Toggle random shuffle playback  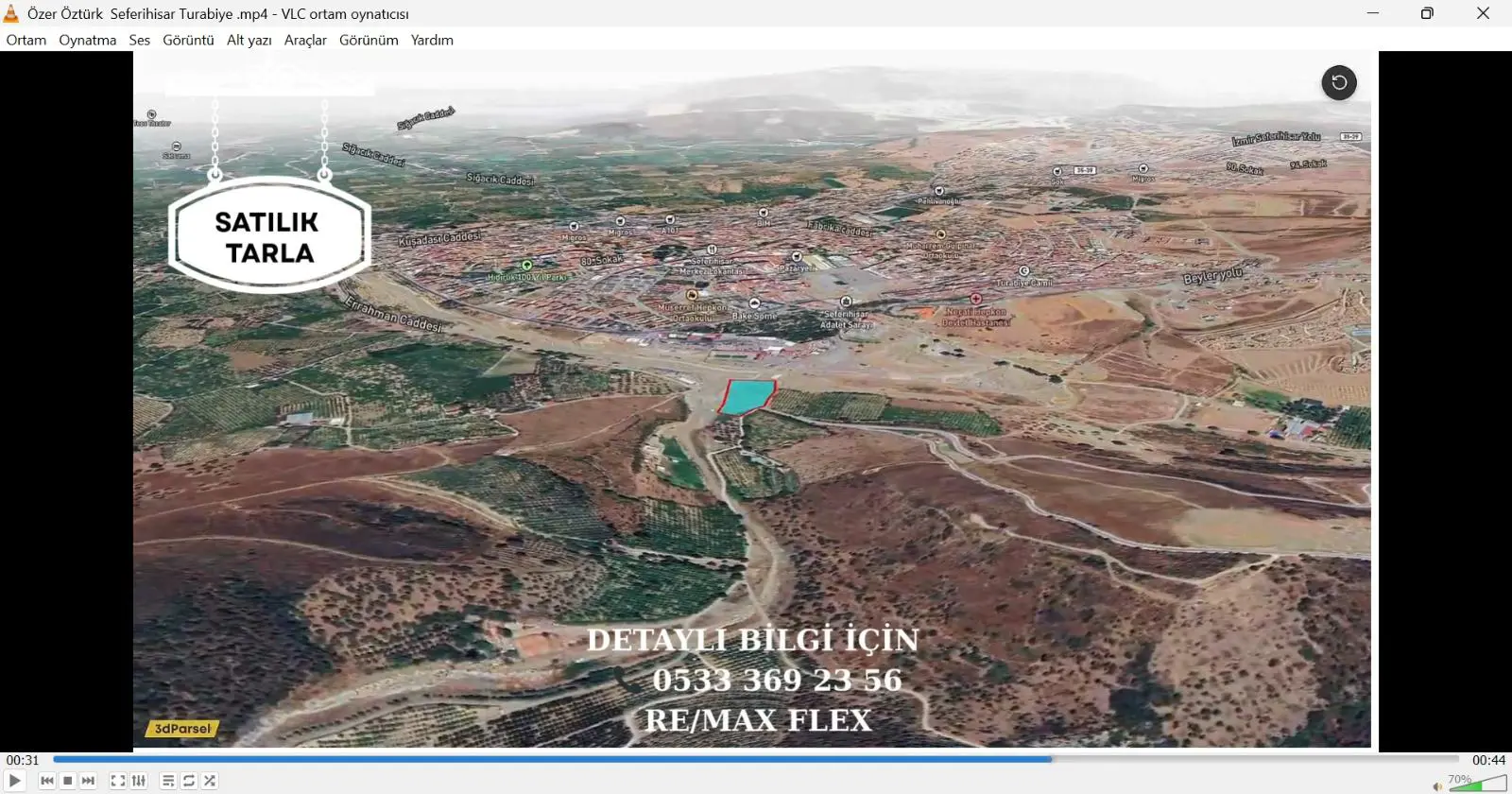click(x=210, y=781)
